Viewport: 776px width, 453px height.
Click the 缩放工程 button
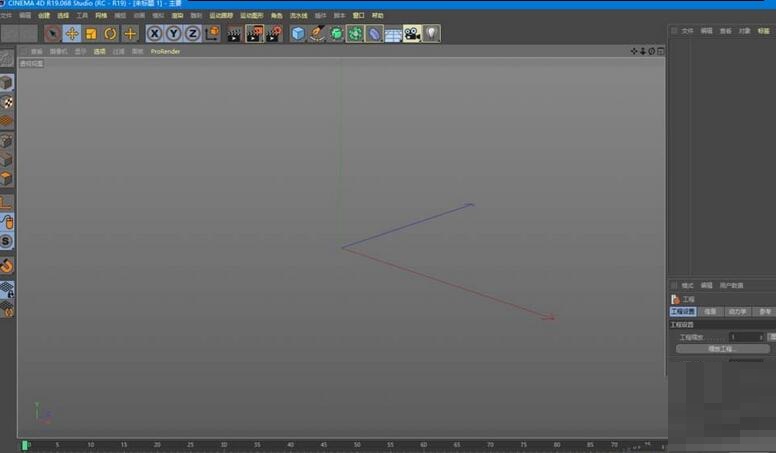click(723, 349)
